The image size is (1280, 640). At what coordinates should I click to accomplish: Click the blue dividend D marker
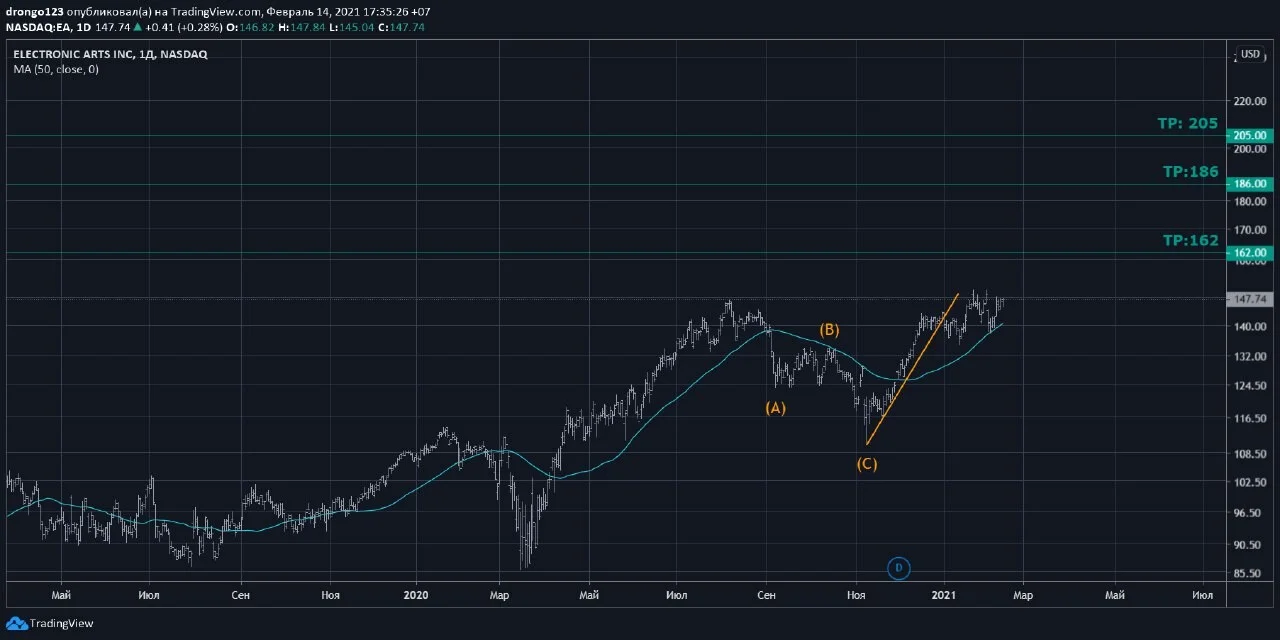click(x=898, y=568)
